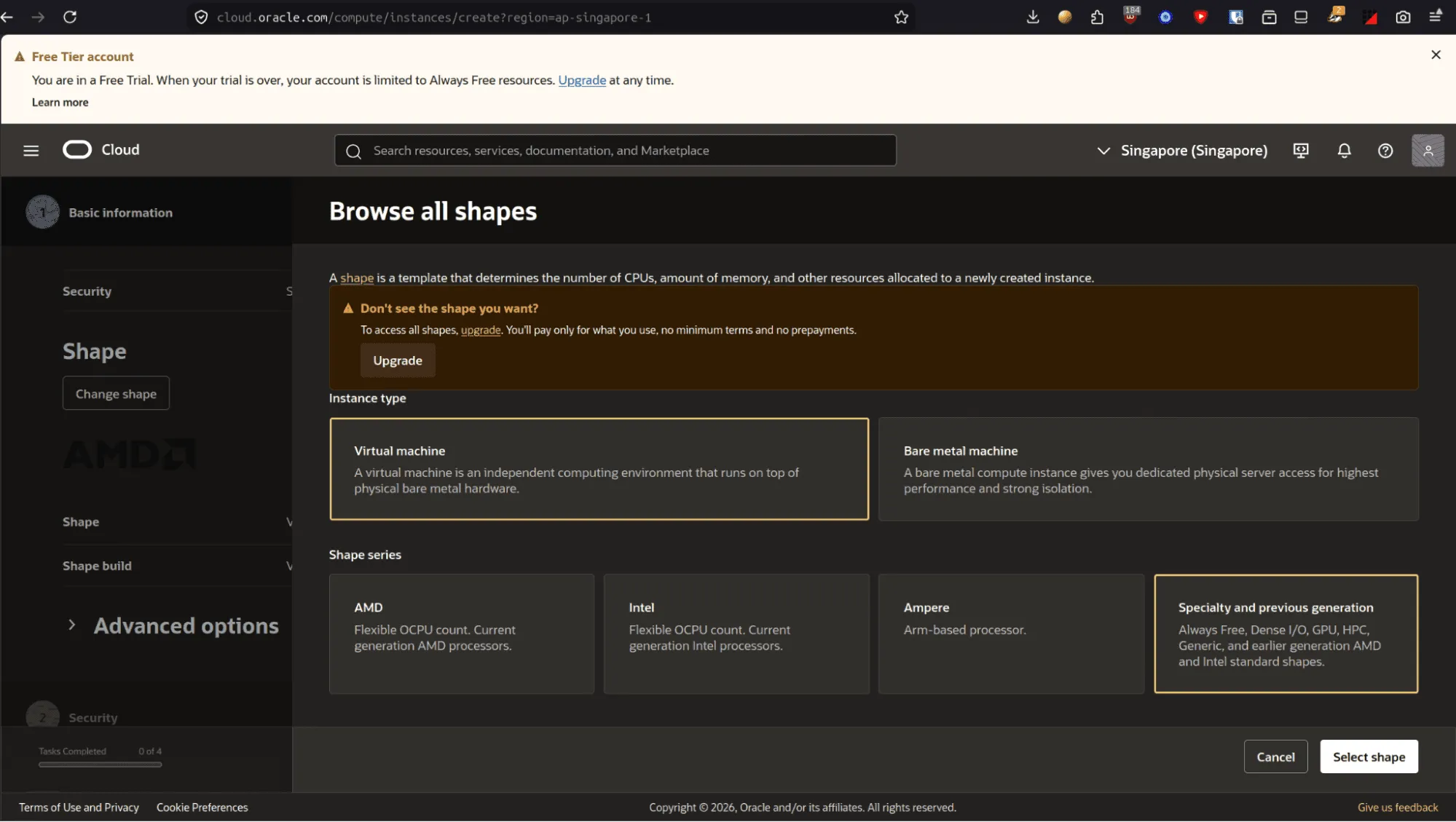
Task: Click the uBlock shield icon with 184 badge
Action: [x=1131, y=15]
